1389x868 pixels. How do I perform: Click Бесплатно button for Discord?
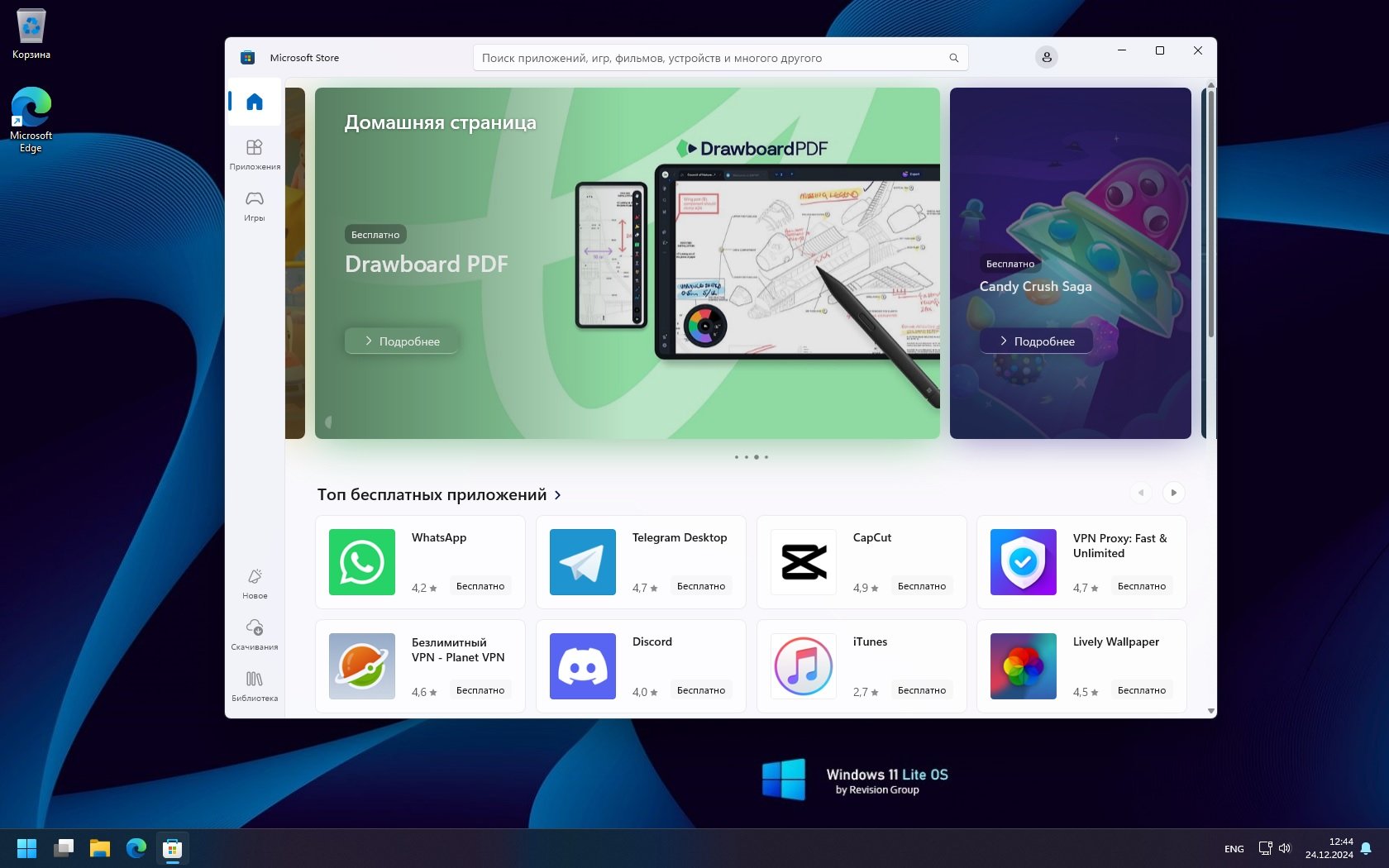coord(701,690)
